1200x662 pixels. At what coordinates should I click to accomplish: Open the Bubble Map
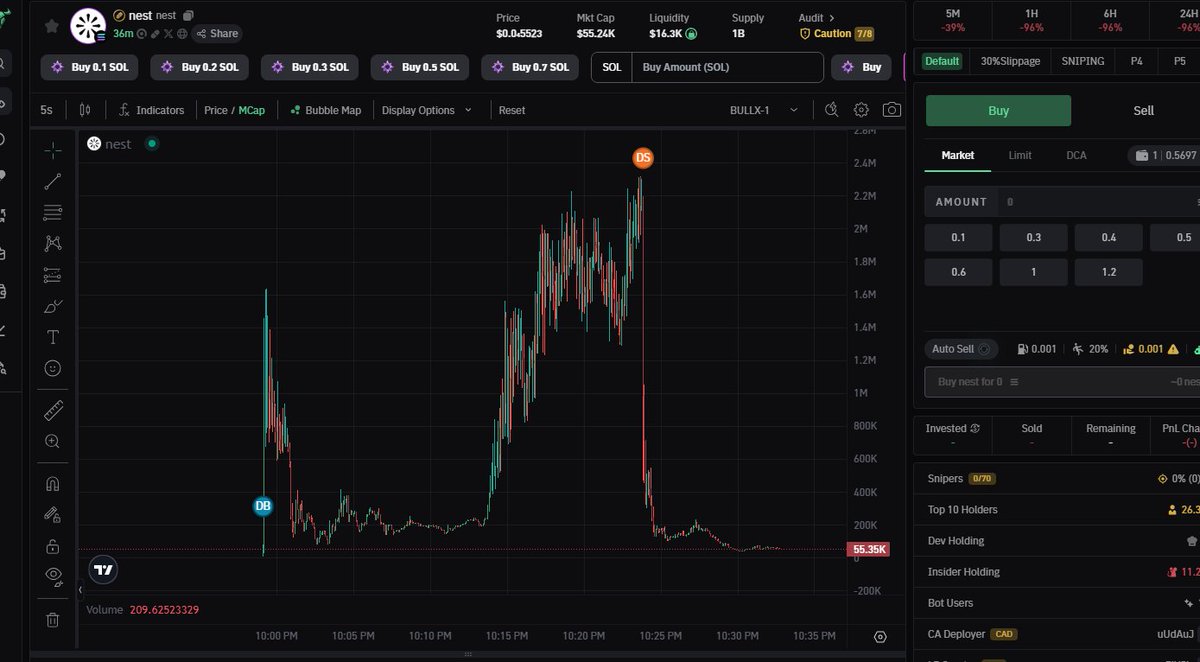pyautogui.click(x=325, y=110)
